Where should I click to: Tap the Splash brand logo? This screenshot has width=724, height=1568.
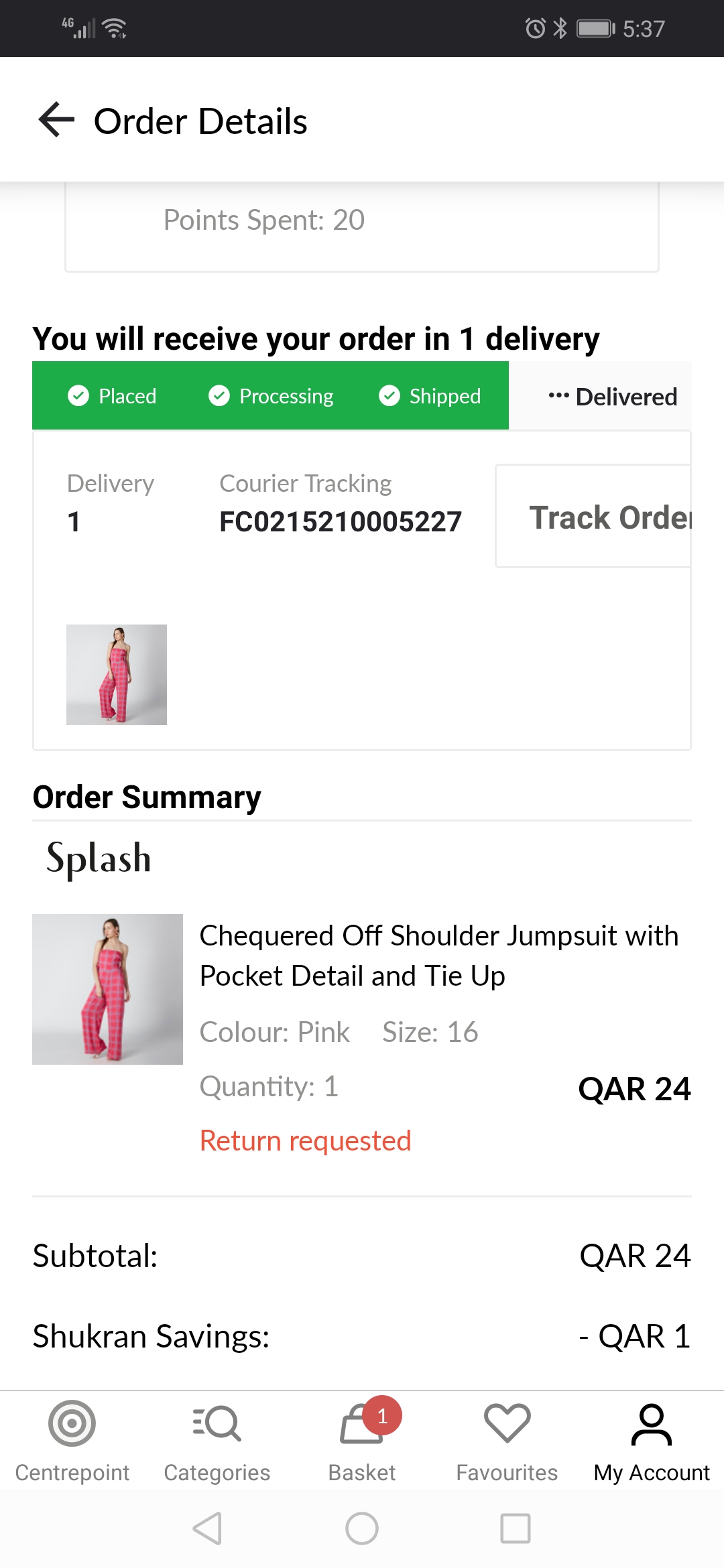coord(99,859)
